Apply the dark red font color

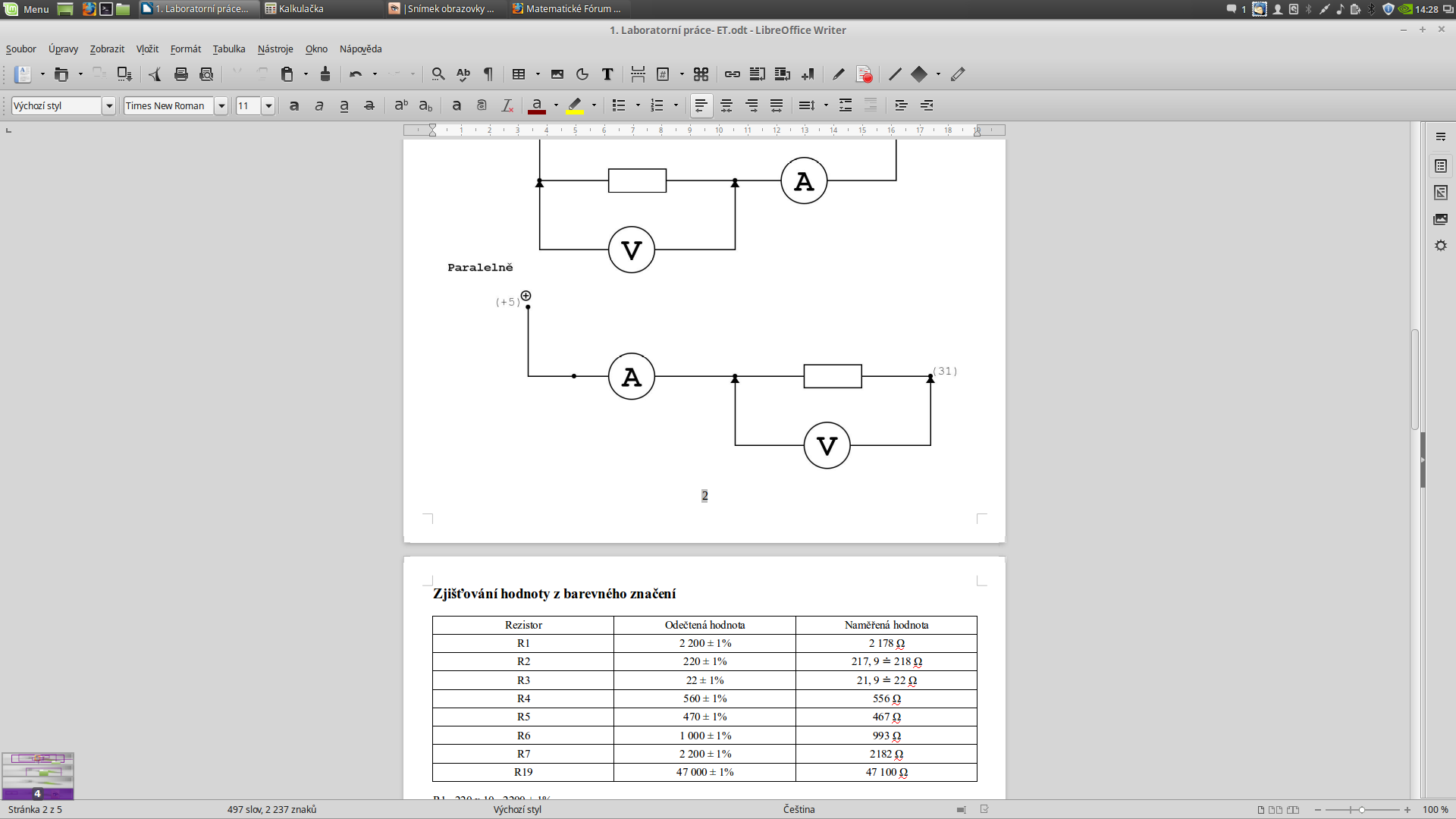[537, 105]
